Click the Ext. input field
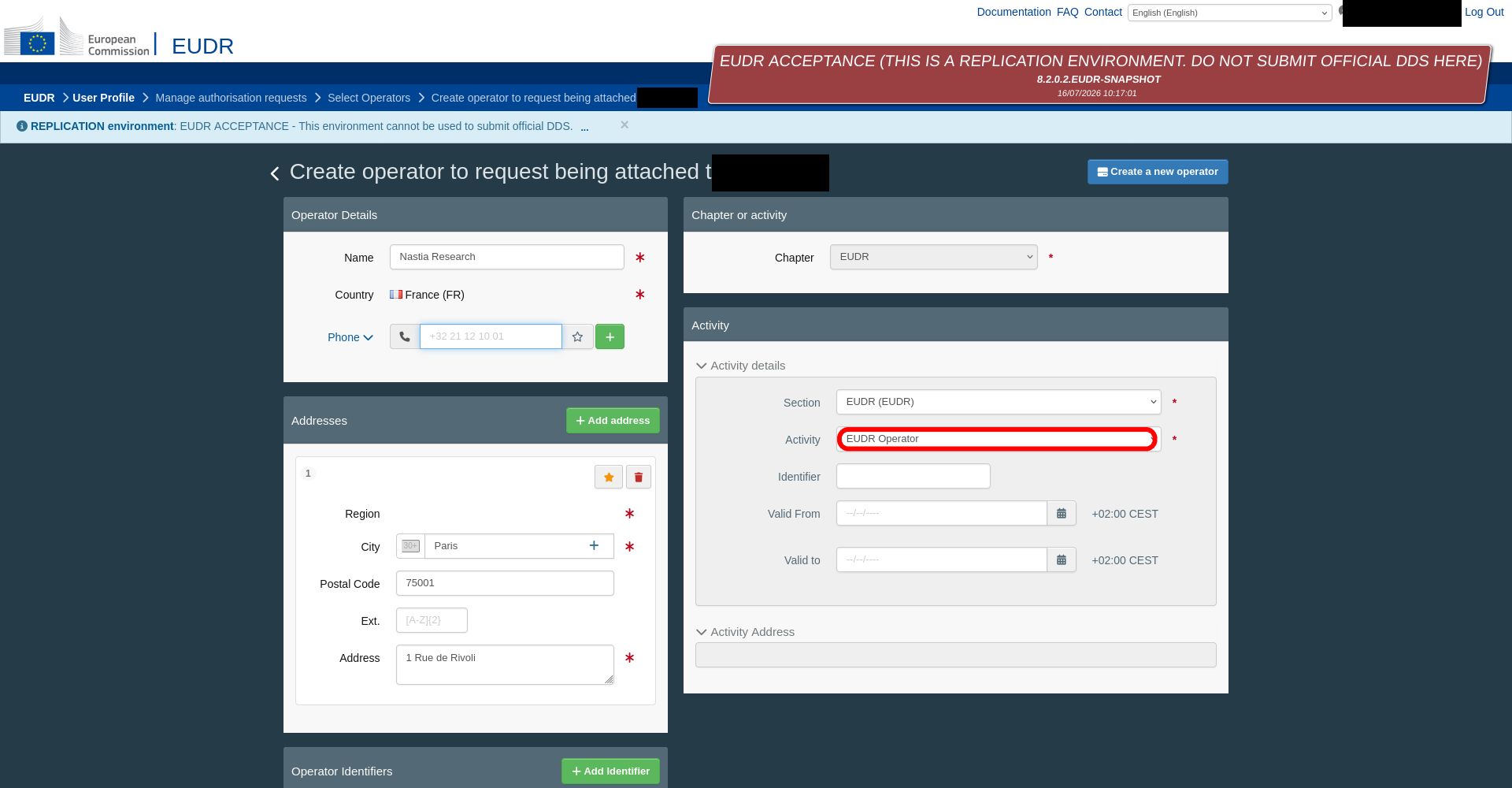 (x=432, y=620)
